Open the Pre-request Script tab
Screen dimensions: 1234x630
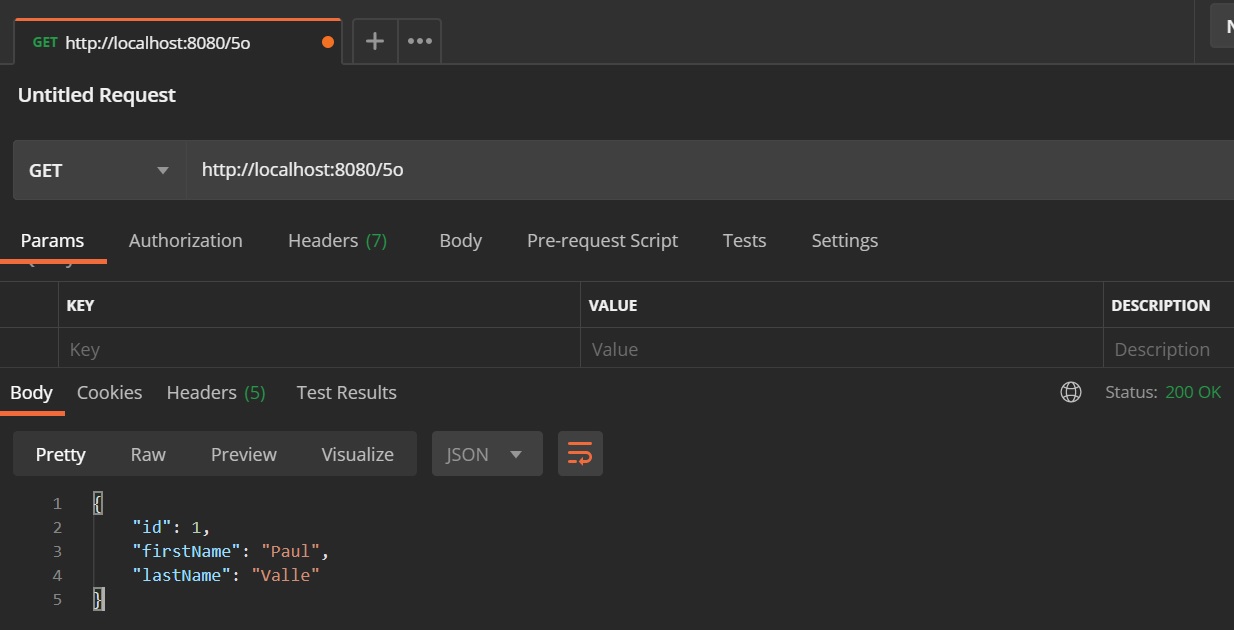pos(602,241)
